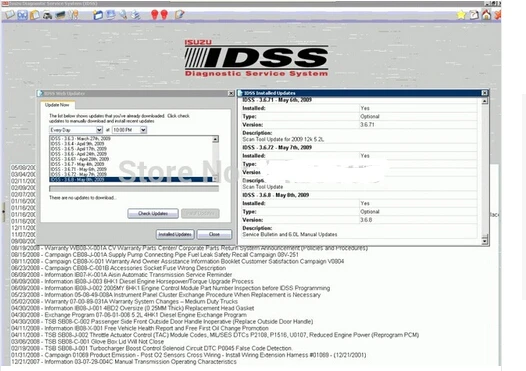Open the Supply Pump Connecting Pipe campaign bulletin

click(155, 255)
